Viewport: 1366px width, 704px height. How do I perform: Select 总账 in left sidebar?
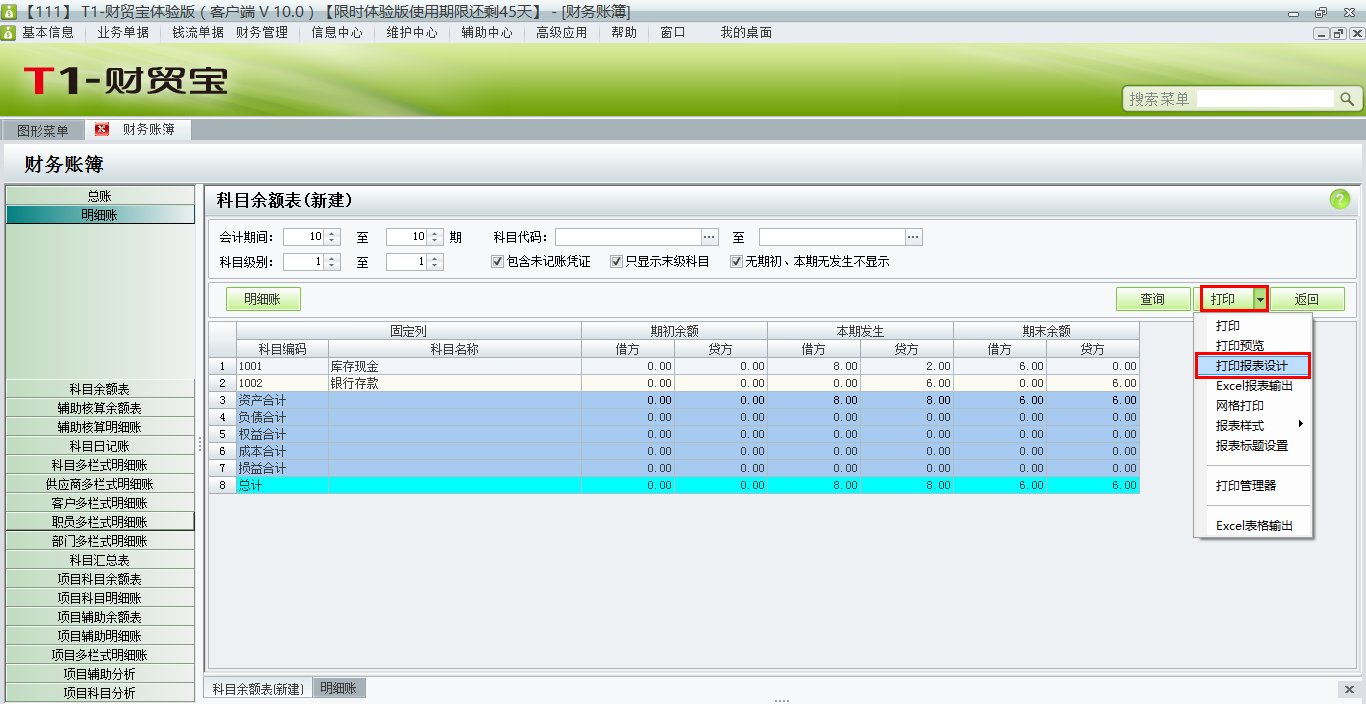click(100, 196)
